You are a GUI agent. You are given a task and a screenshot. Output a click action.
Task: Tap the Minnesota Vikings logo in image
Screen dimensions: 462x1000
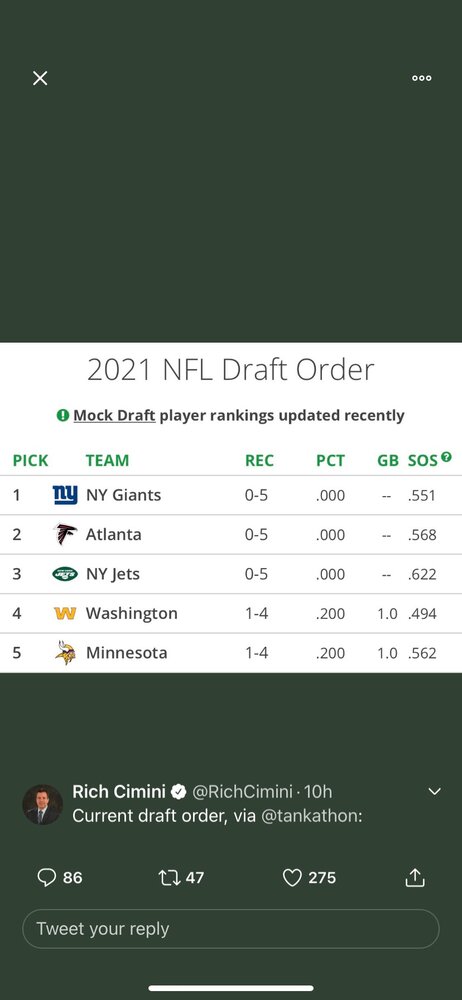coord(65,652)
